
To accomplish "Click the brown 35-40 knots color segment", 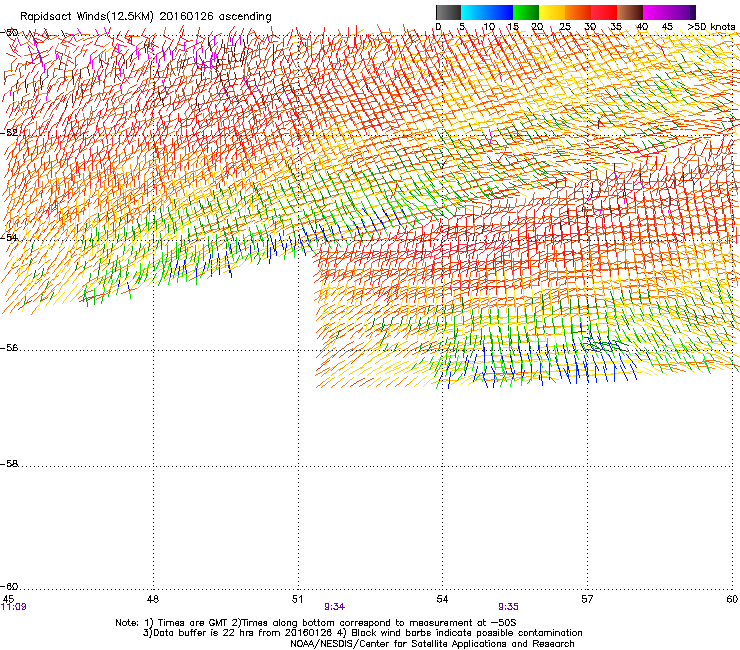I will [630, 12].
